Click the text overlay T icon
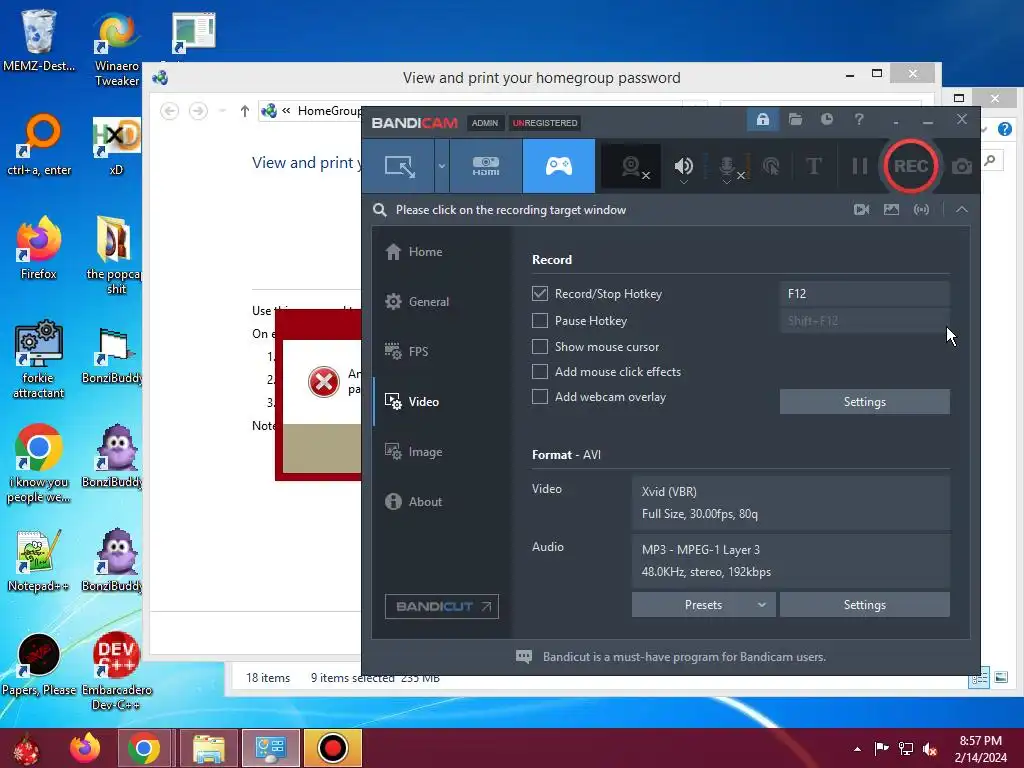Image resolution: width=1024 pixels, height=768 pixels. [814, 167]
